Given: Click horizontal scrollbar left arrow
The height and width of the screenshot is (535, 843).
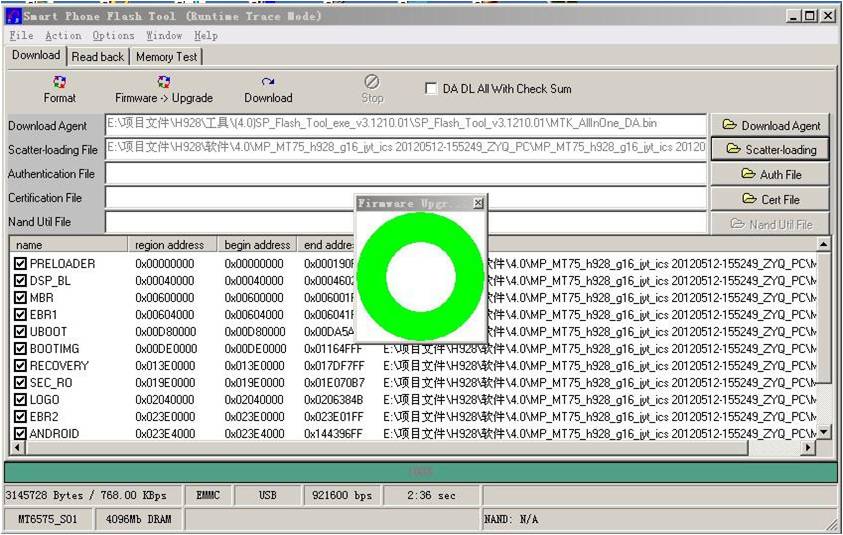Looking at the screenshot, I should click(18, 447).
